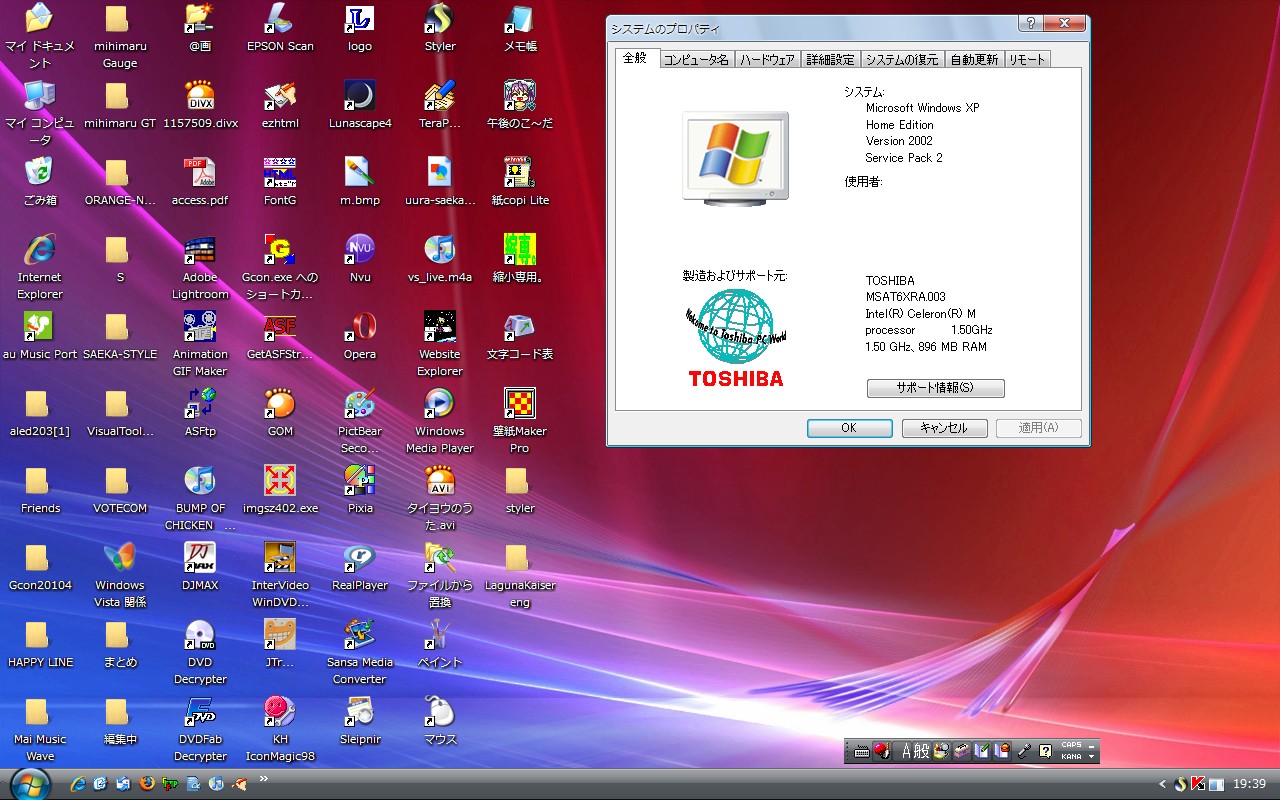Change the 般 conversion mode on language bar
Image resolution: width=1280 pixels, height=800 pixels.
point(923,751)
